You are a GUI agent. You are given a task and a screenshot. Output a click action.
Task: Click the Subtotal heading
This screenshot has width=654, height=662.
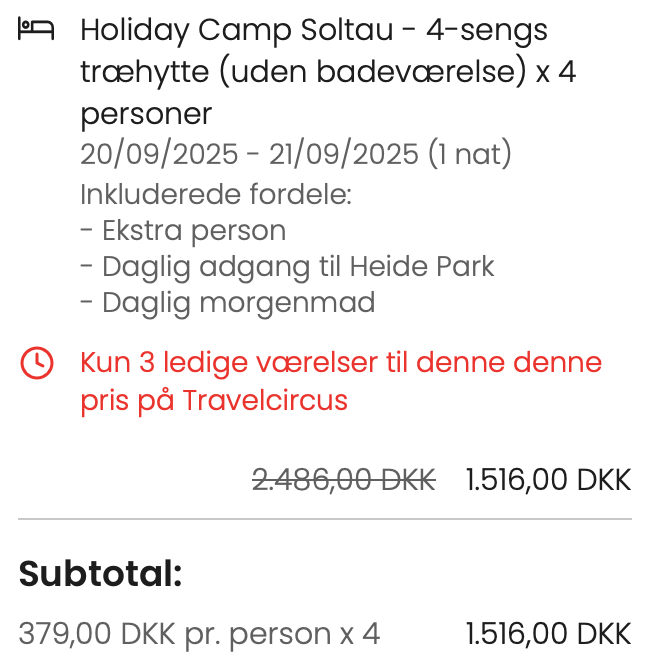(x=100, y=573)
